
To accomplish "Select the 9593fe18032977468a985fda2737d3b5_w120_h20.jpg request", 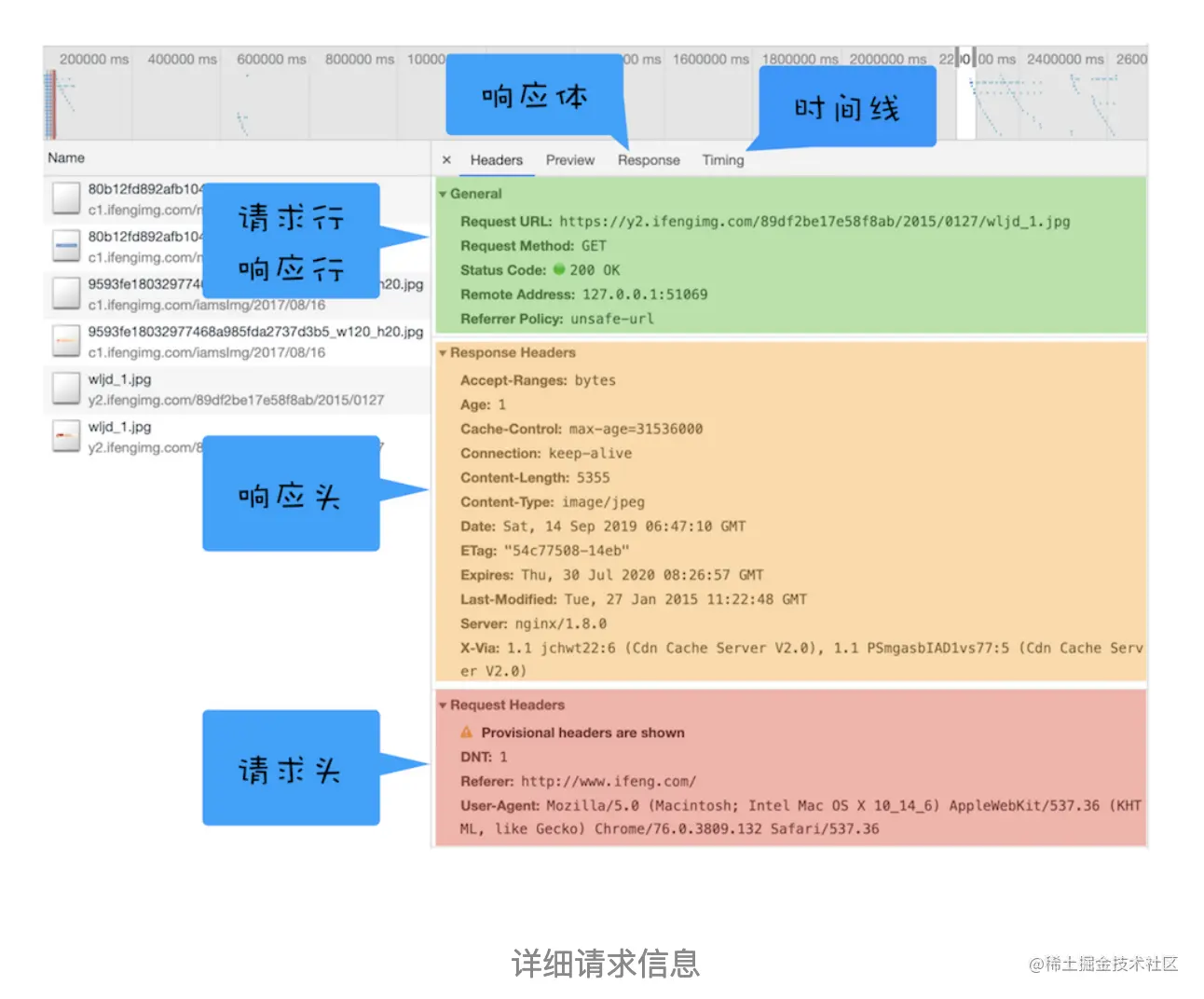I will click(237, 342).
